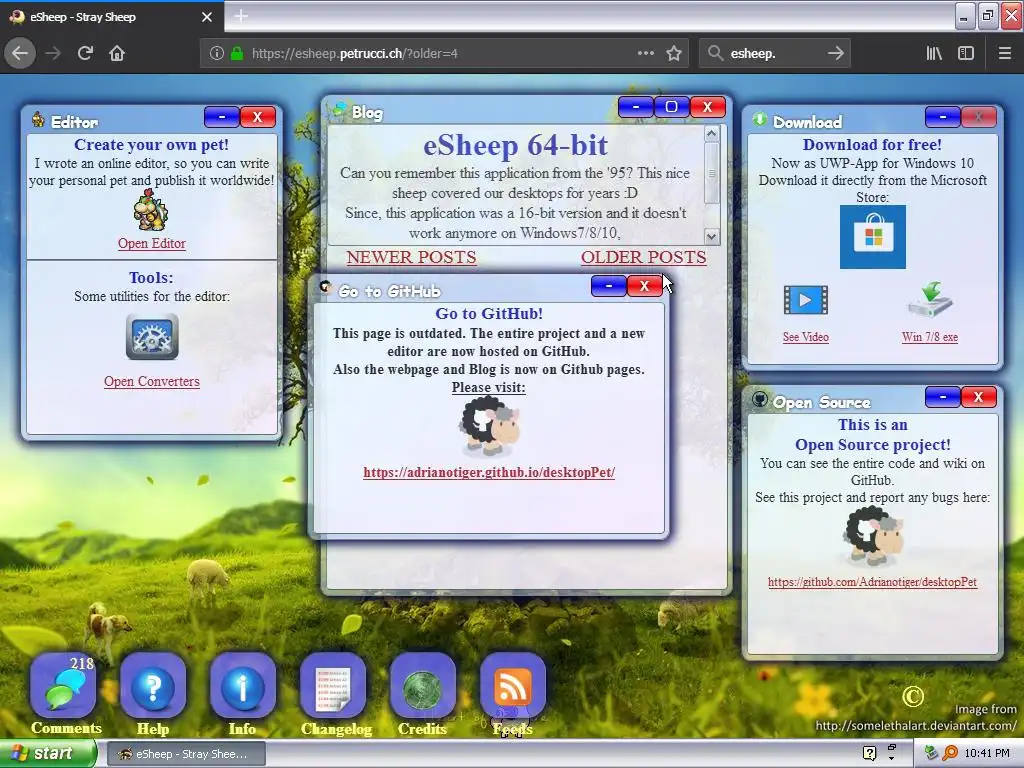Click the gear Converters icon under Tools
The height and width of the screenshot is (768, 1024).
click(x=152, y=337)
